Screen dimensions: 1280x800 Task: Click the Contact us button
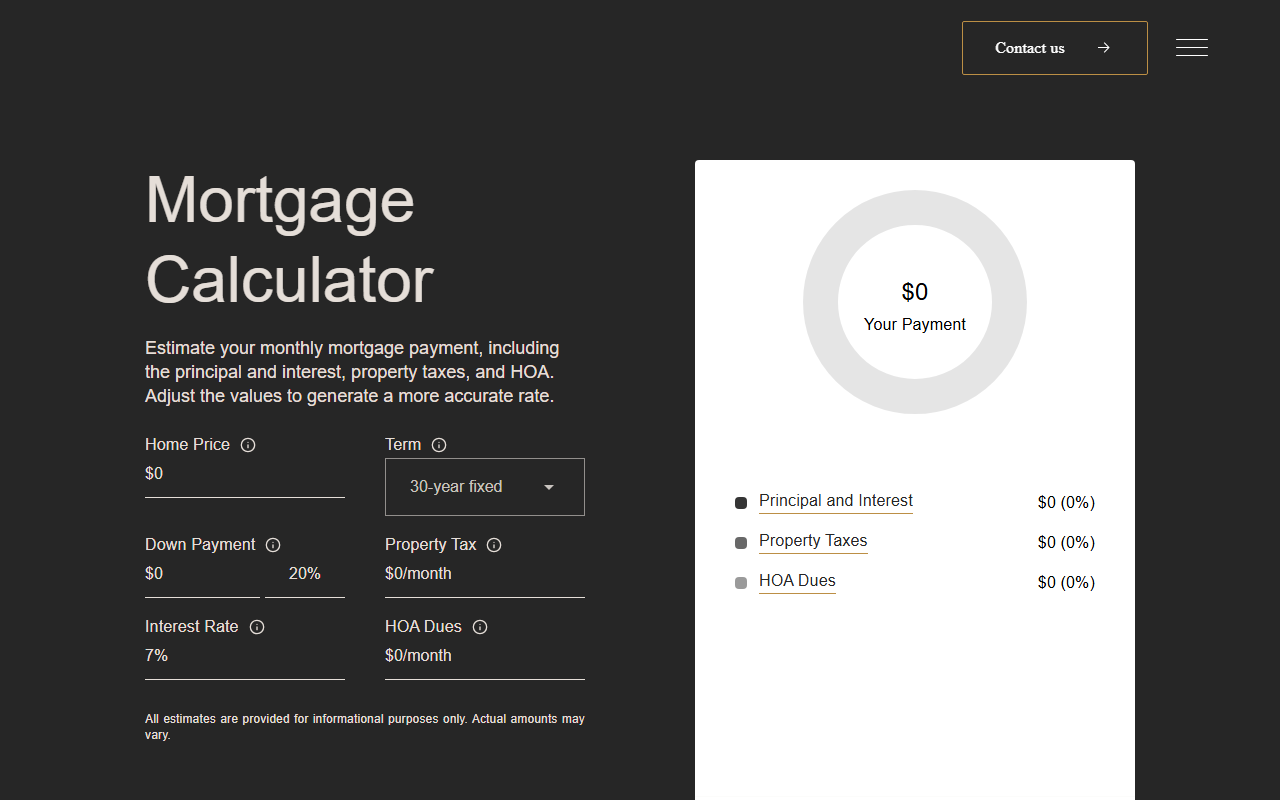[x=1055, y=48]
